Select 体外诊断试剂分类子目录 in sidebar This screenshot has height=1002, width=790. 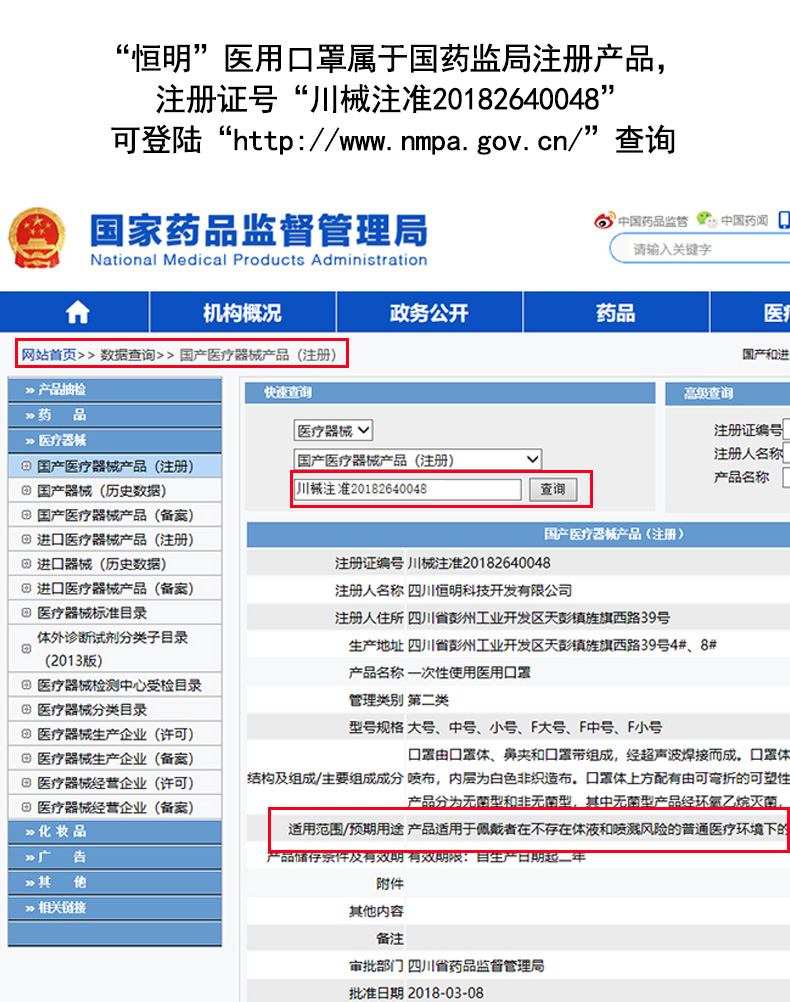coord(115,649)
